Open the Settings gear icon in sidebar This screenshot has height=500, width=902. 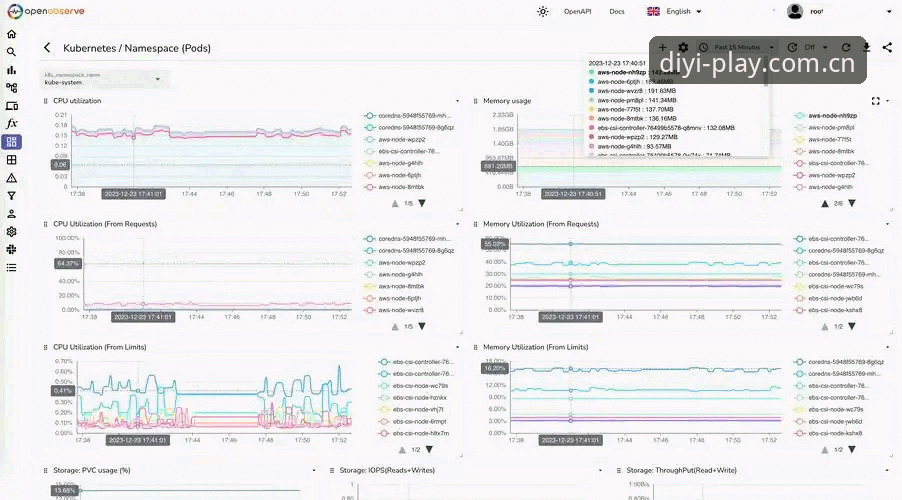pyautogui.click(x=12, y=231)
